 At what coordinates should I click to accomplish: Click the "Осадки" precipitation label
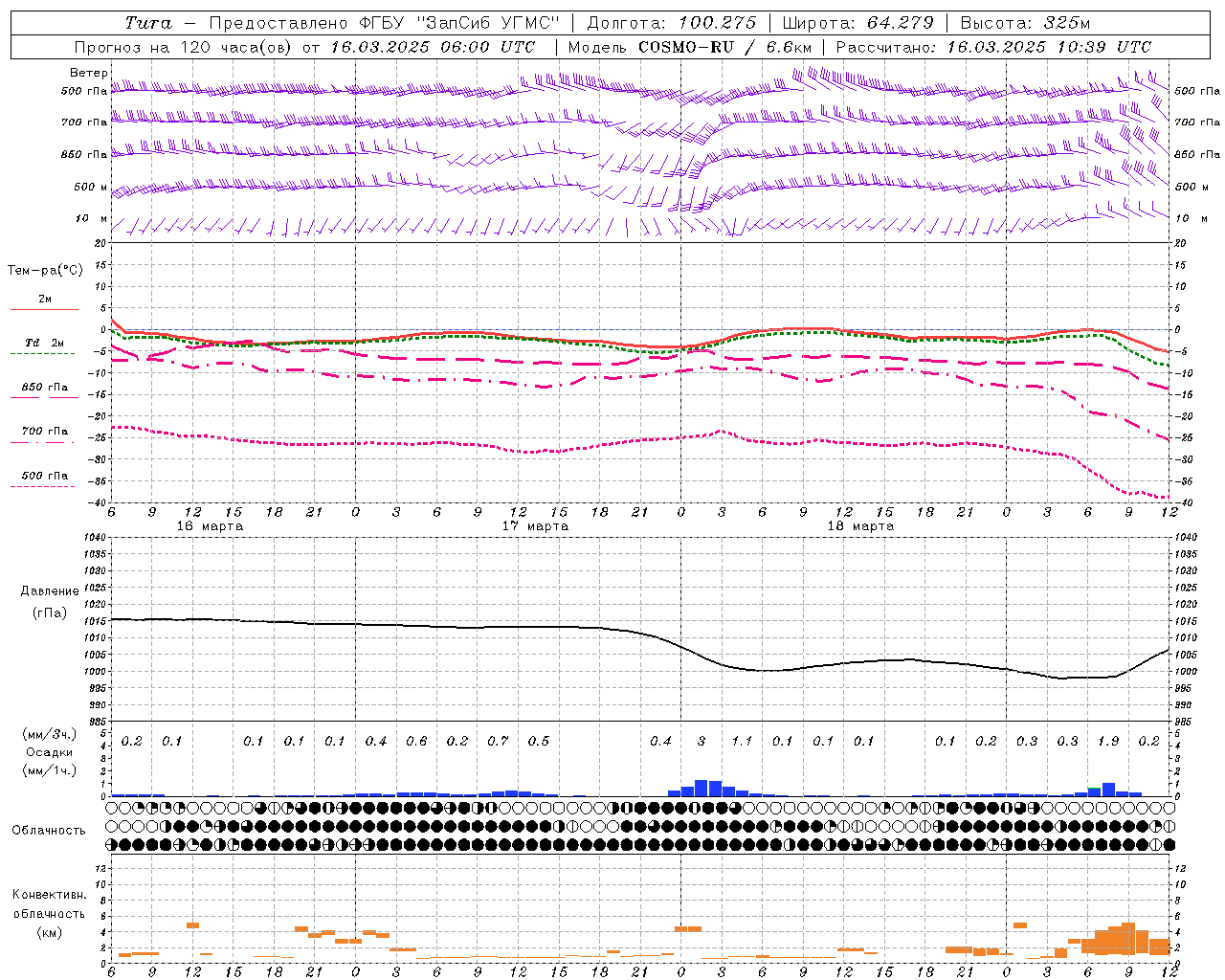click(49, 752)
